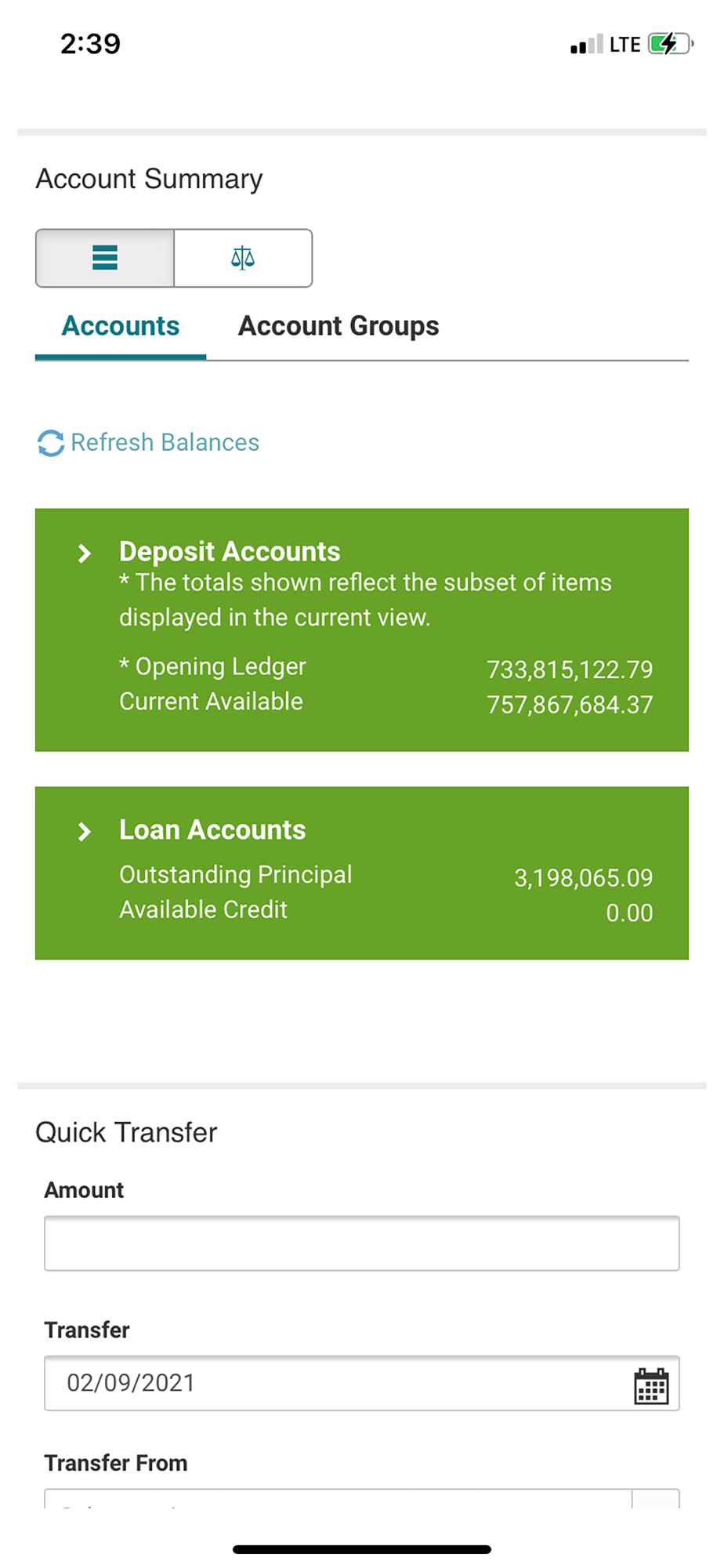Open the Transfer From dropdown arrow
The width and height of the screenshot is (724, 1568).
pyautogui.click(x=656, y=1498)
